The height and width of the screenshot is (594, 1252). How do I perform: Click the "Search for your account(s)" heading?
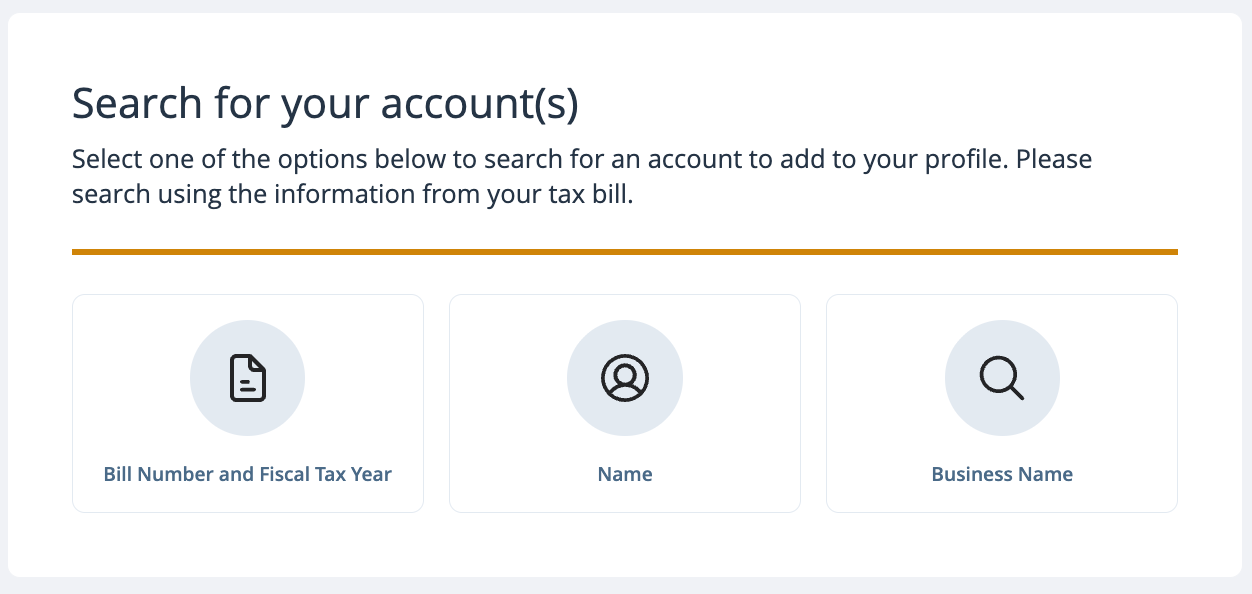point(325,104)
